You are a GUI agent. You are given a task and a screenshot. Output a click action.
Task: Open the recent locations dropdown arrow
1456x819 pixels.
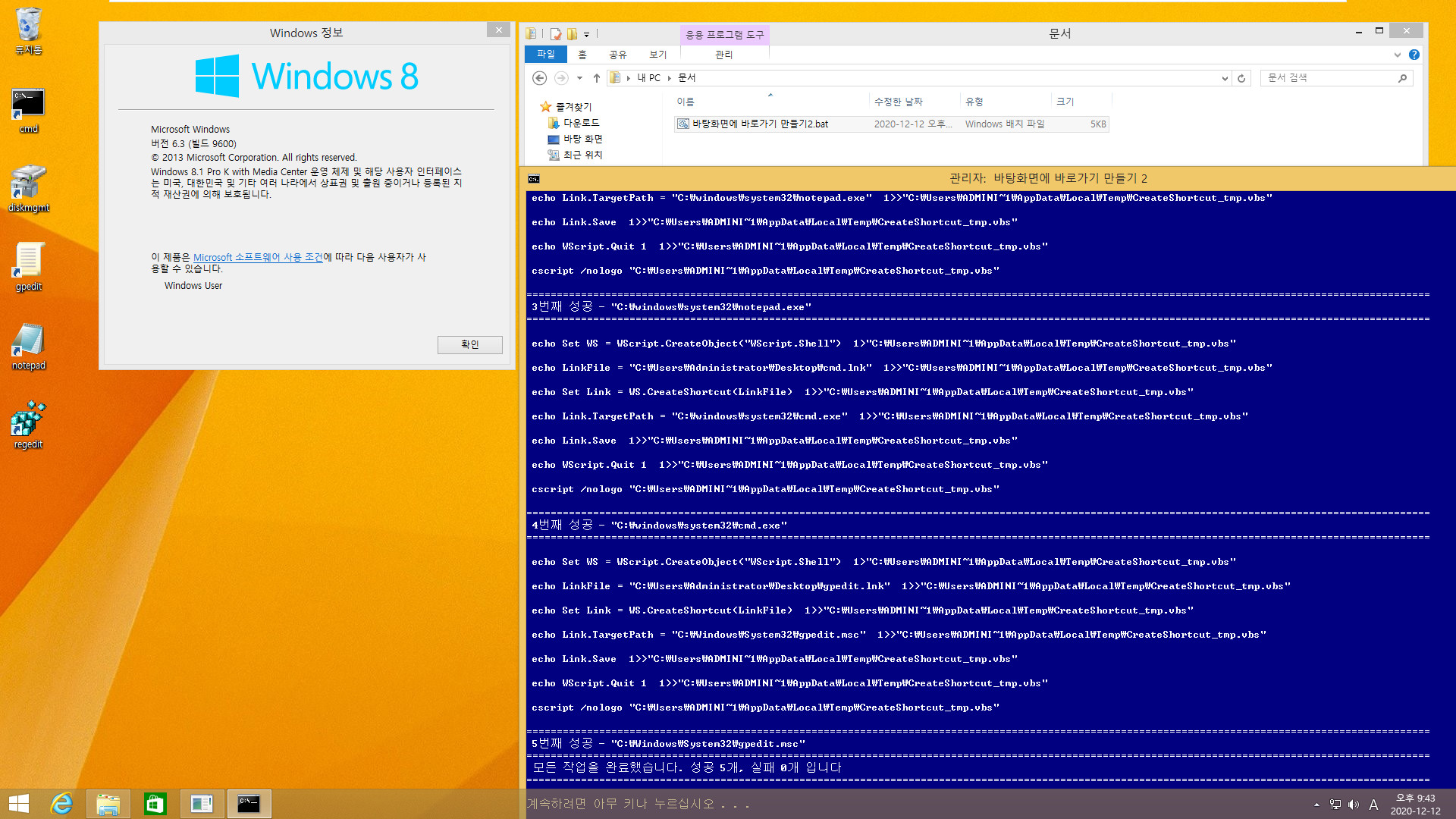click(579, 78)
